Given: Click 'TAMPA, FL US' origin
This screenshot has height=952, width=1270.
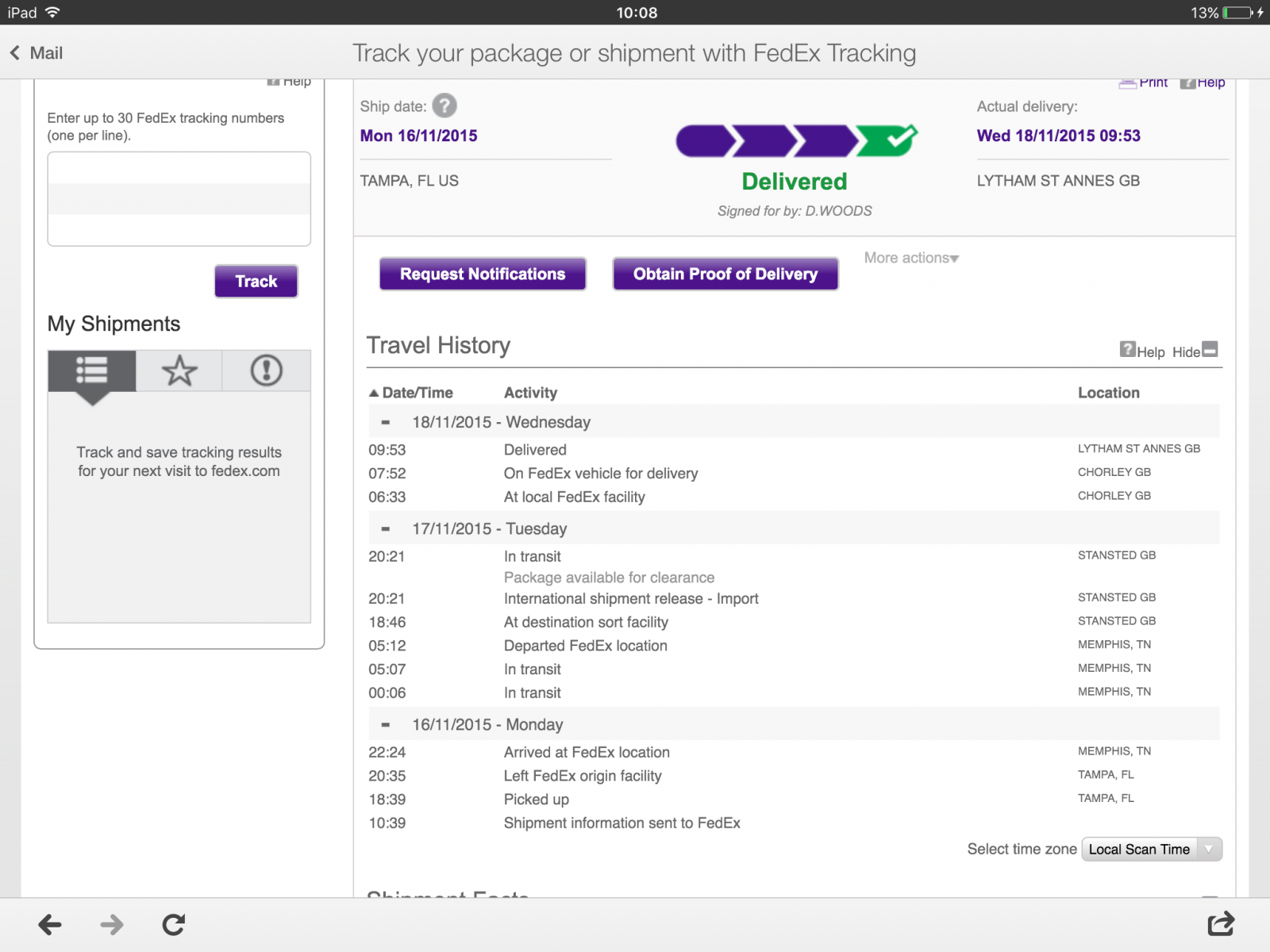Looking at the screenshot, I should point(410,181).
